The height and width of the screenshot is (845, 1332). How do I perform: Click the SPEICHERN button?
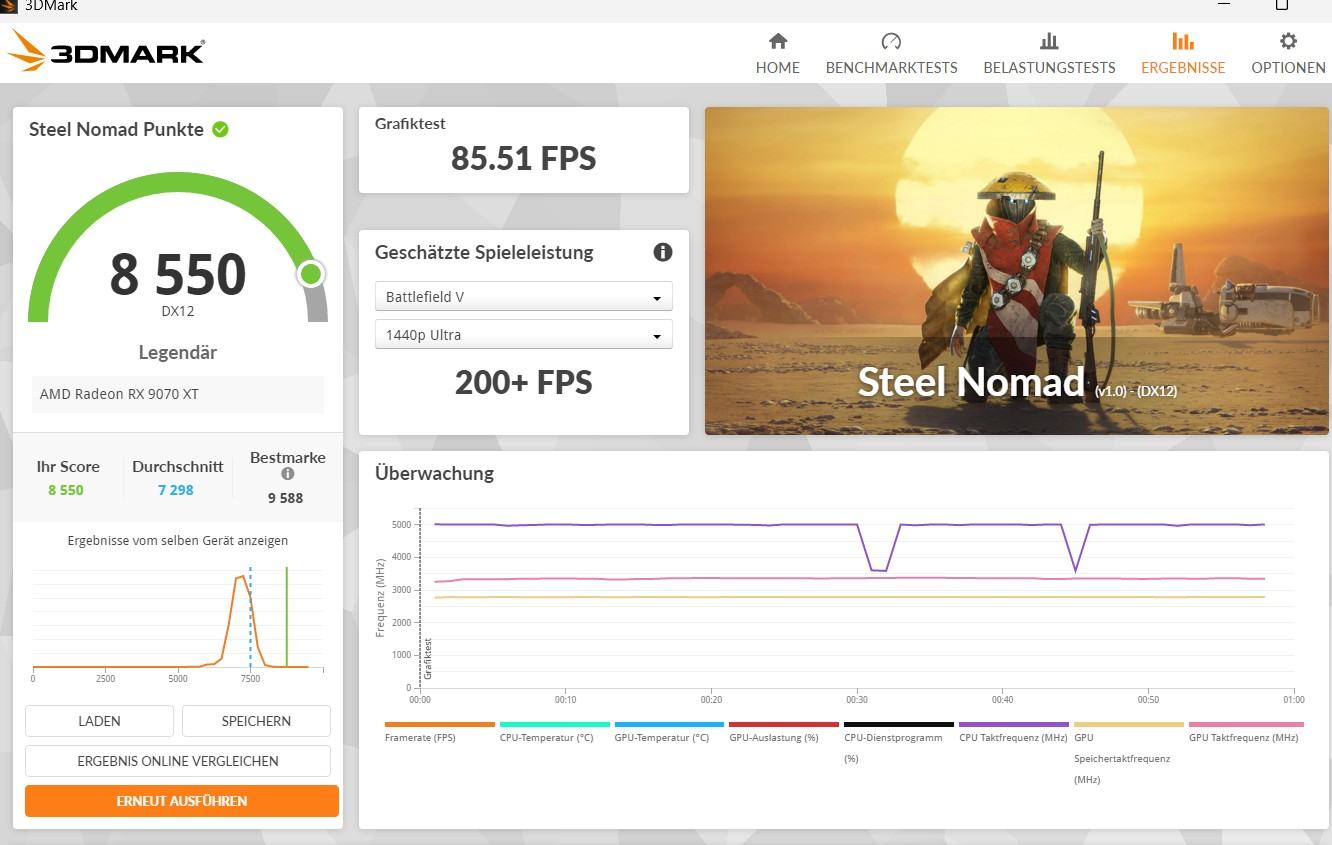pyautogui.click(x=256, y=721)
